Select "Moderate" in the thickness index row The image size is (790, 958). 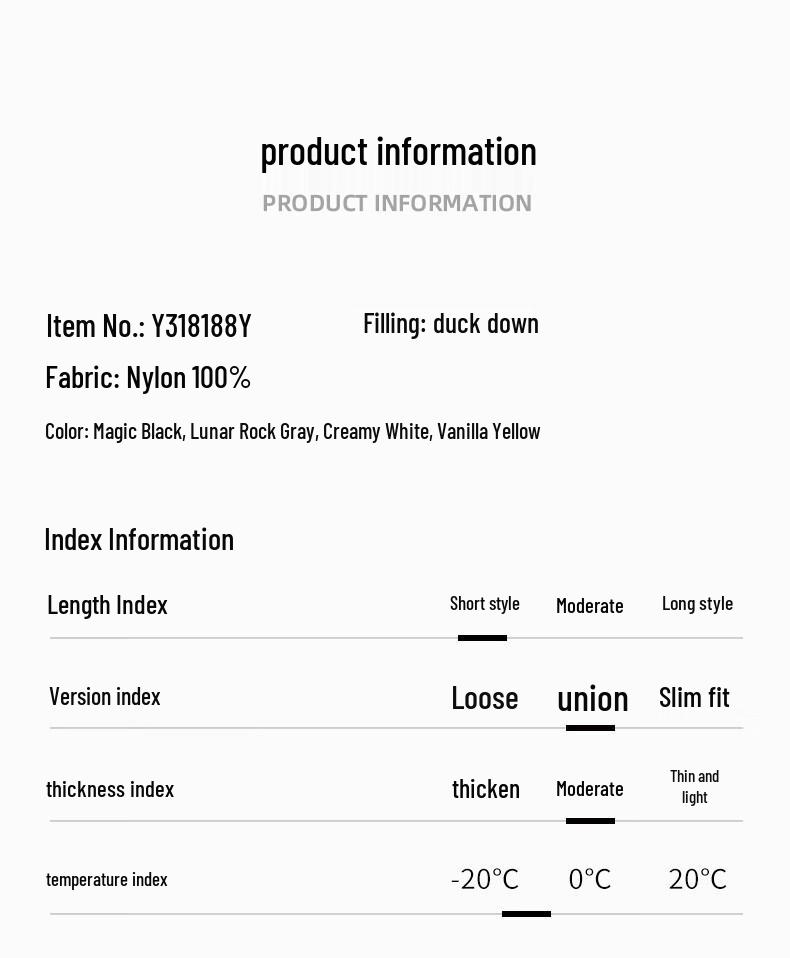[589, 789]
